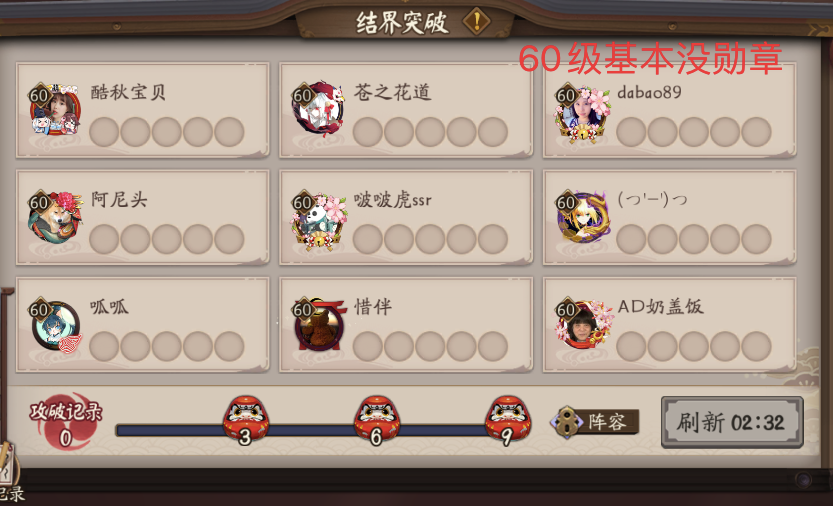Screen dimensions: 833x506
Task: Open the 记录 scroll at bottom-left corner
Action: click(10, 476)
